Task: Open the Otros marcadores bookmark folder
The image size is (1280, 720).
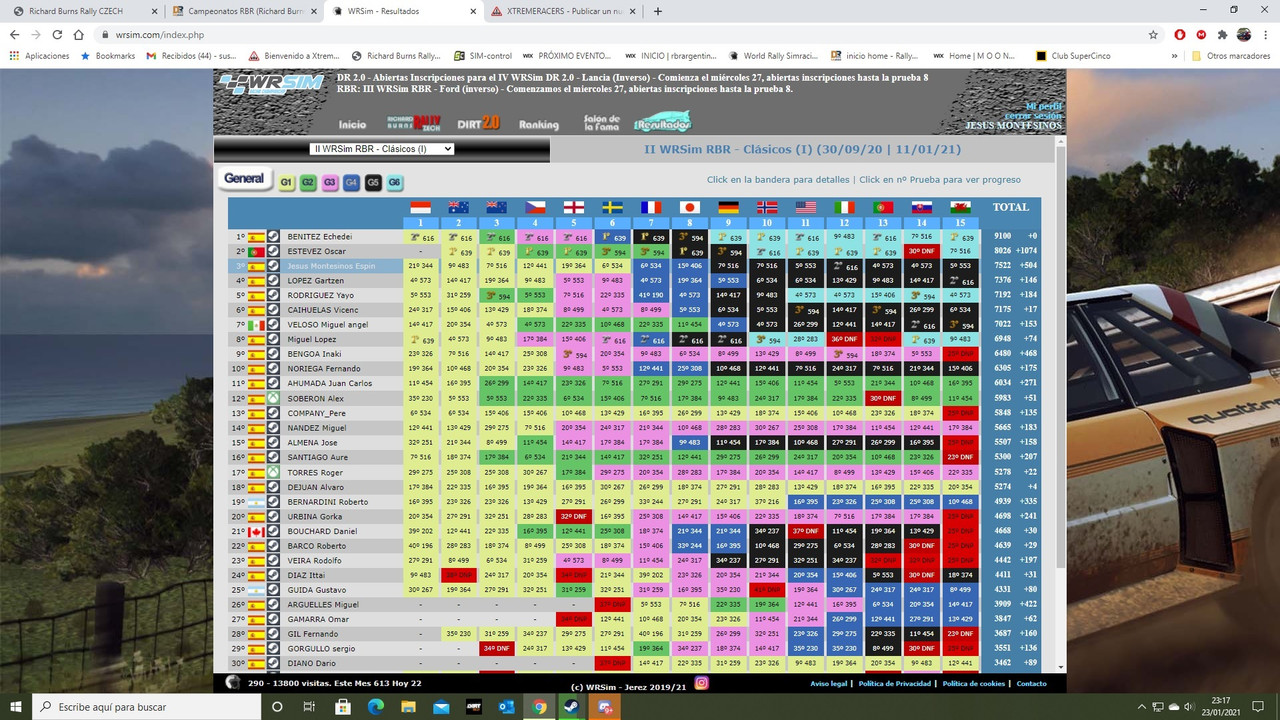Action: pyautogui.click(x=1232, y=56)
